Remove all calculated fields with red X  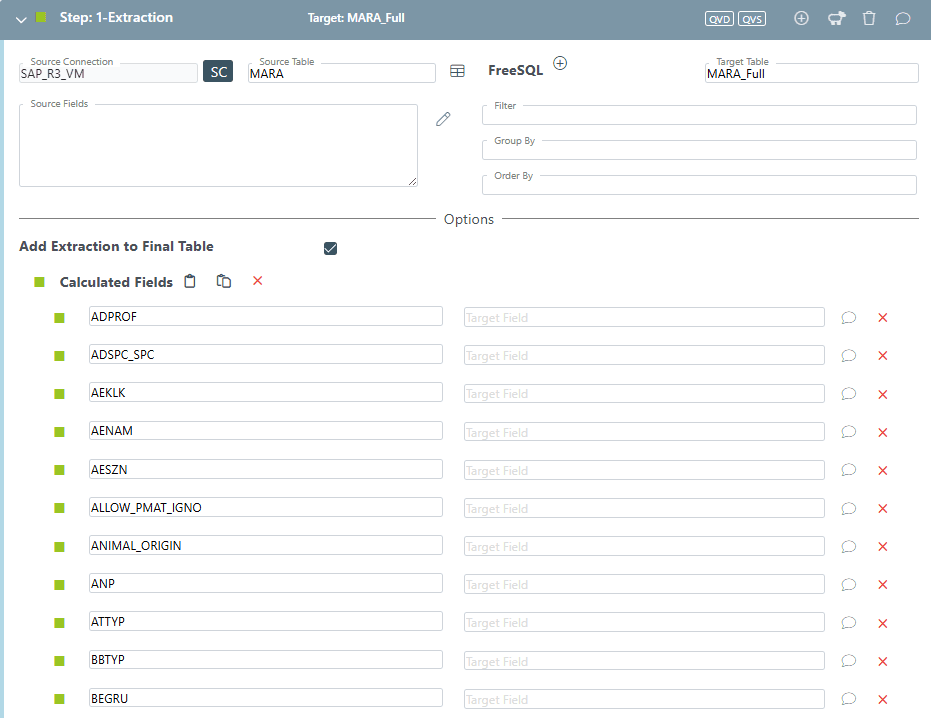point(257,281)
